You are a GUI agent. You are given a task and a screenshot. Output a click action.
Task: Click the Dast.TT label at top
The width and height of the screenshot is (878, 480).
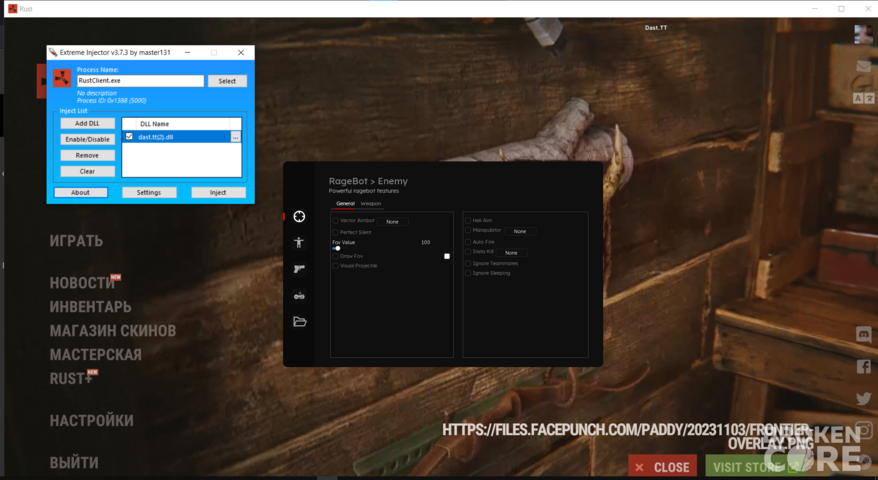pyautogui.click(x=656, y=27)
